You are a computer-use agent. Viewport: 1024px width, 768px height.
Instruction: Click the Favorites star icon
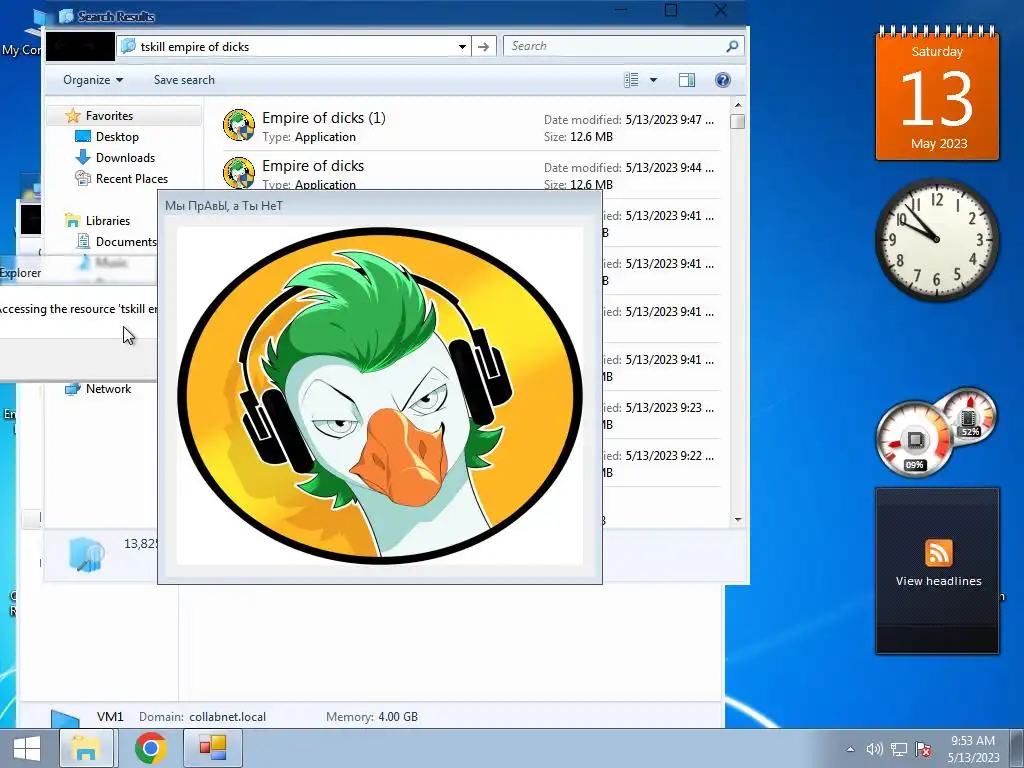pos(72,116)
